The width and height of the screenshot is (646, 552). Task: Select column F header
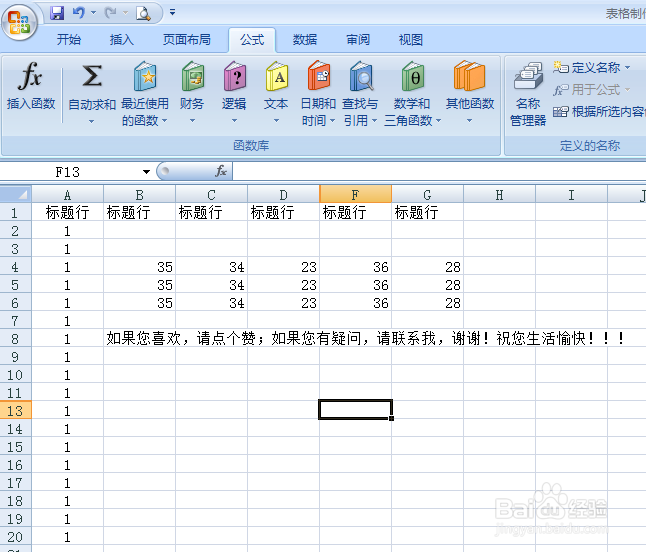click(x=355, y=194)
